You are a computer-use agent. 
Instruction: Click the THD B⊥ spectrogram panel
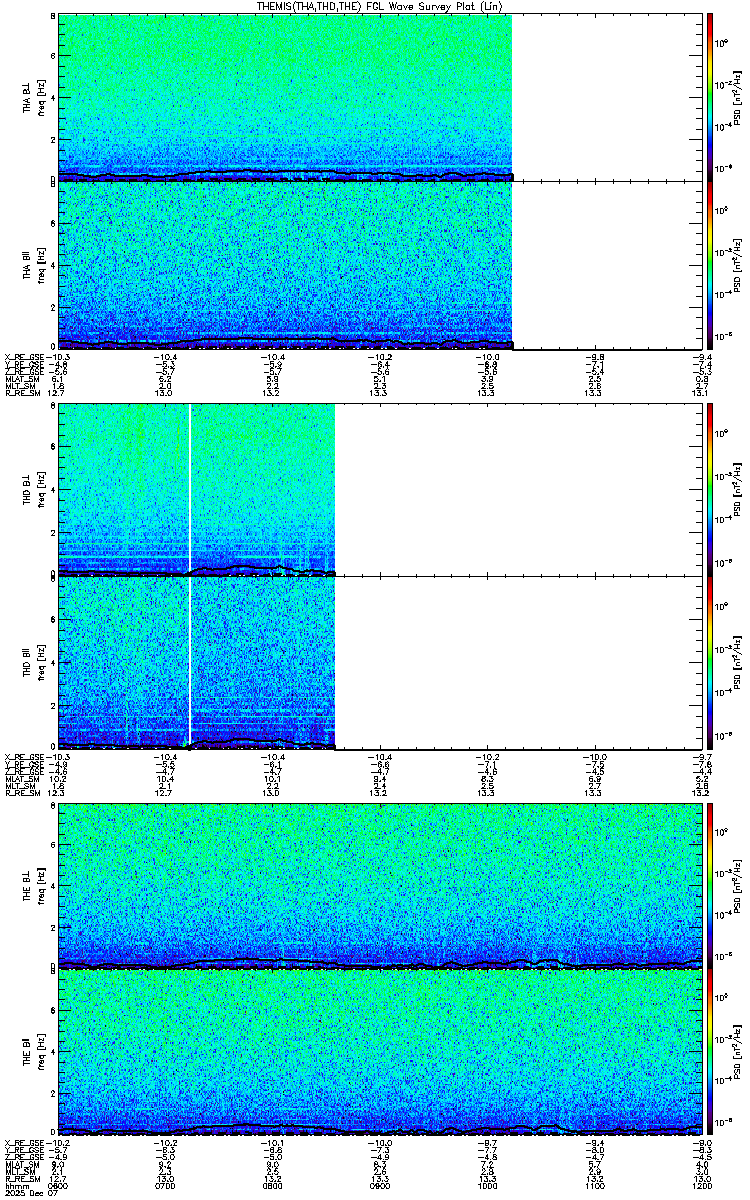[x=378, y=489]
